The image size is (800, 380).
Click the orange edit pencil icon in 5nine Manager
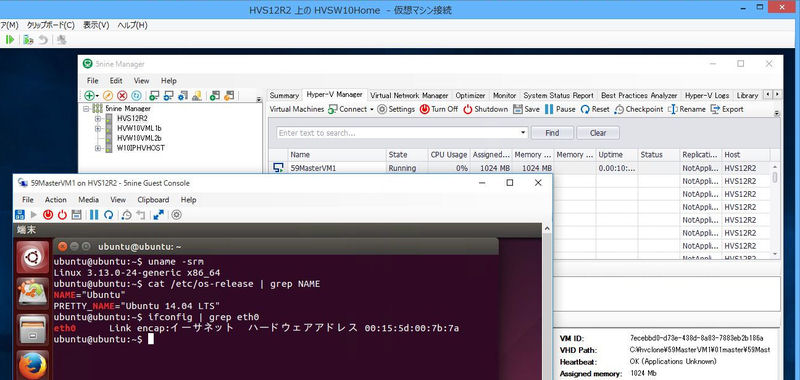[x=107, y=95]
